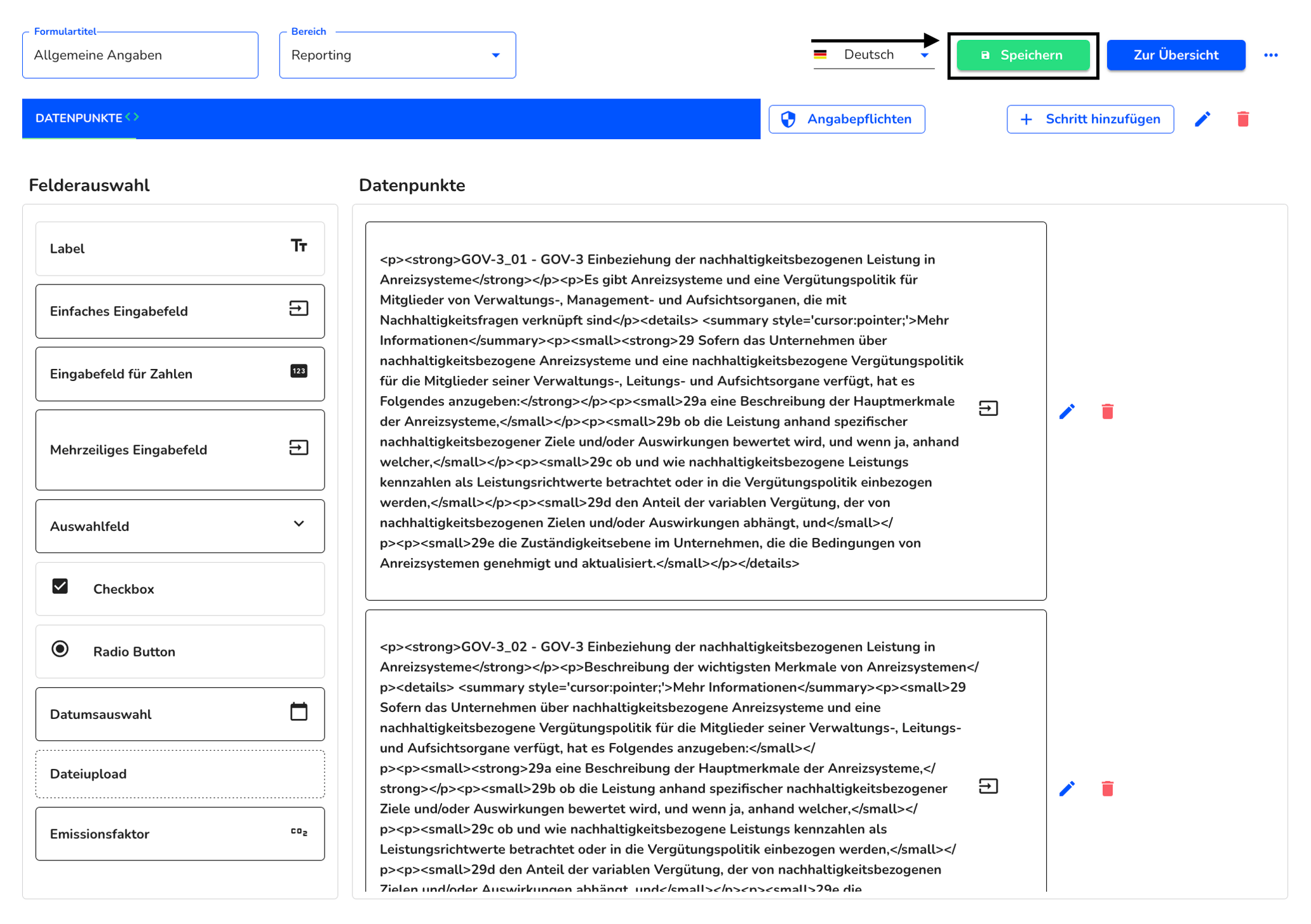Select the DATENPUNKTE tab

pyautogui.click(x=79, y=118)
